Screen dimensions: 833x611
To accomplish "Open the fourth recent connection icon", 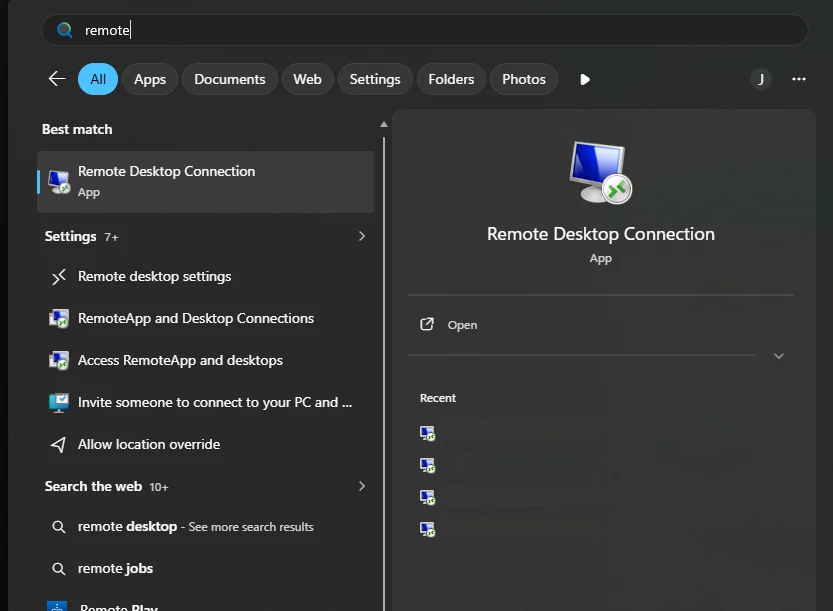I will (427, 529).
